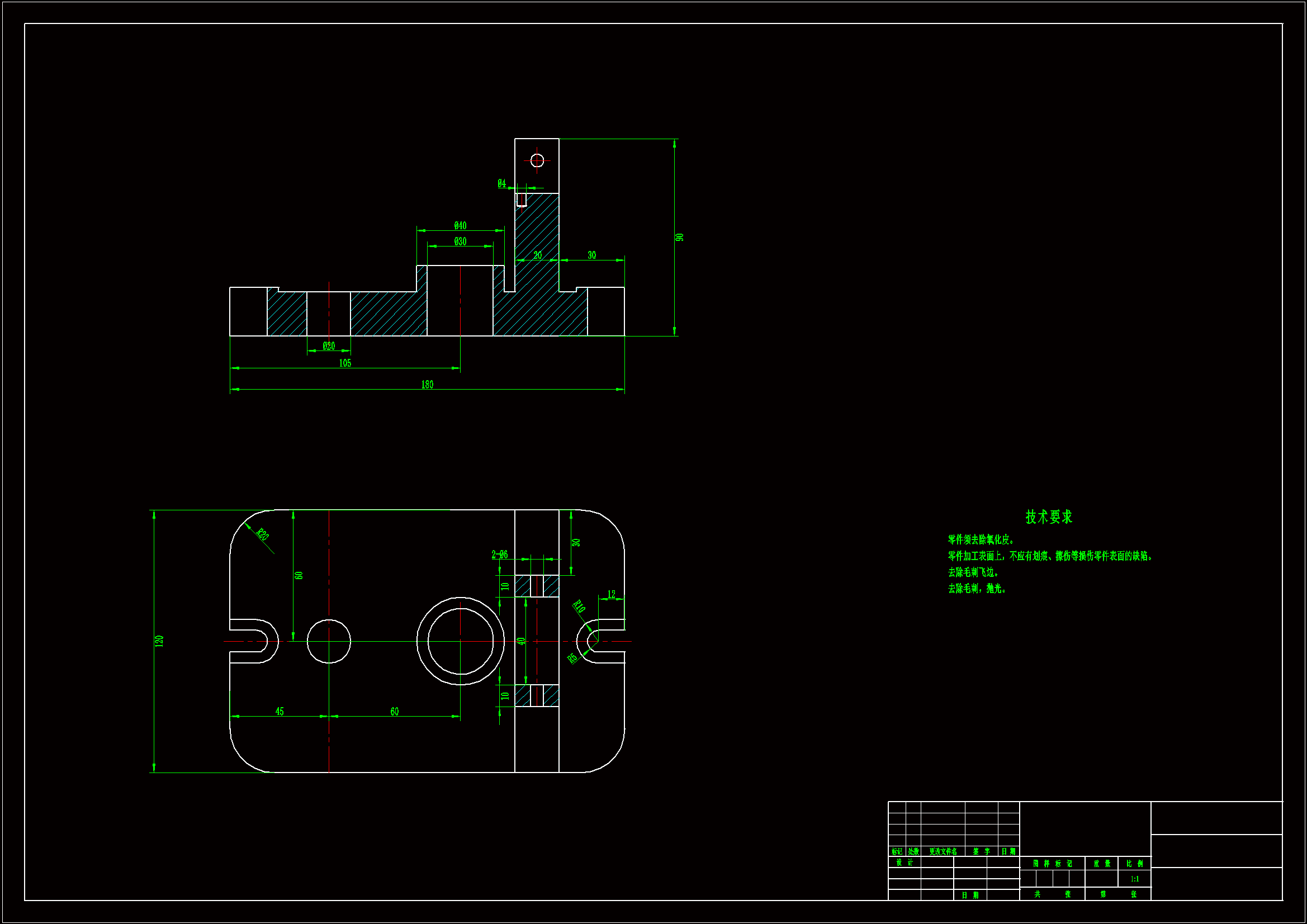
Task: Select the 更改文件名 header cell
Action: pos(943,852)
